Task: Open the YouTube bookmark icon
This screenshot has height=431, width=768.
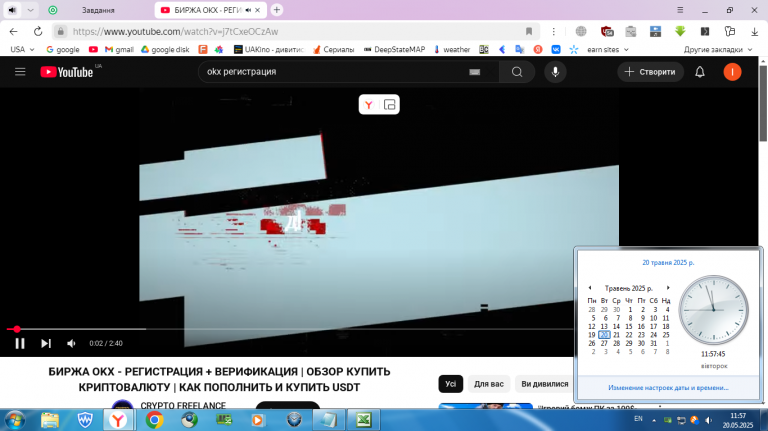Action: pyautogui.click(x=93, y=49)
